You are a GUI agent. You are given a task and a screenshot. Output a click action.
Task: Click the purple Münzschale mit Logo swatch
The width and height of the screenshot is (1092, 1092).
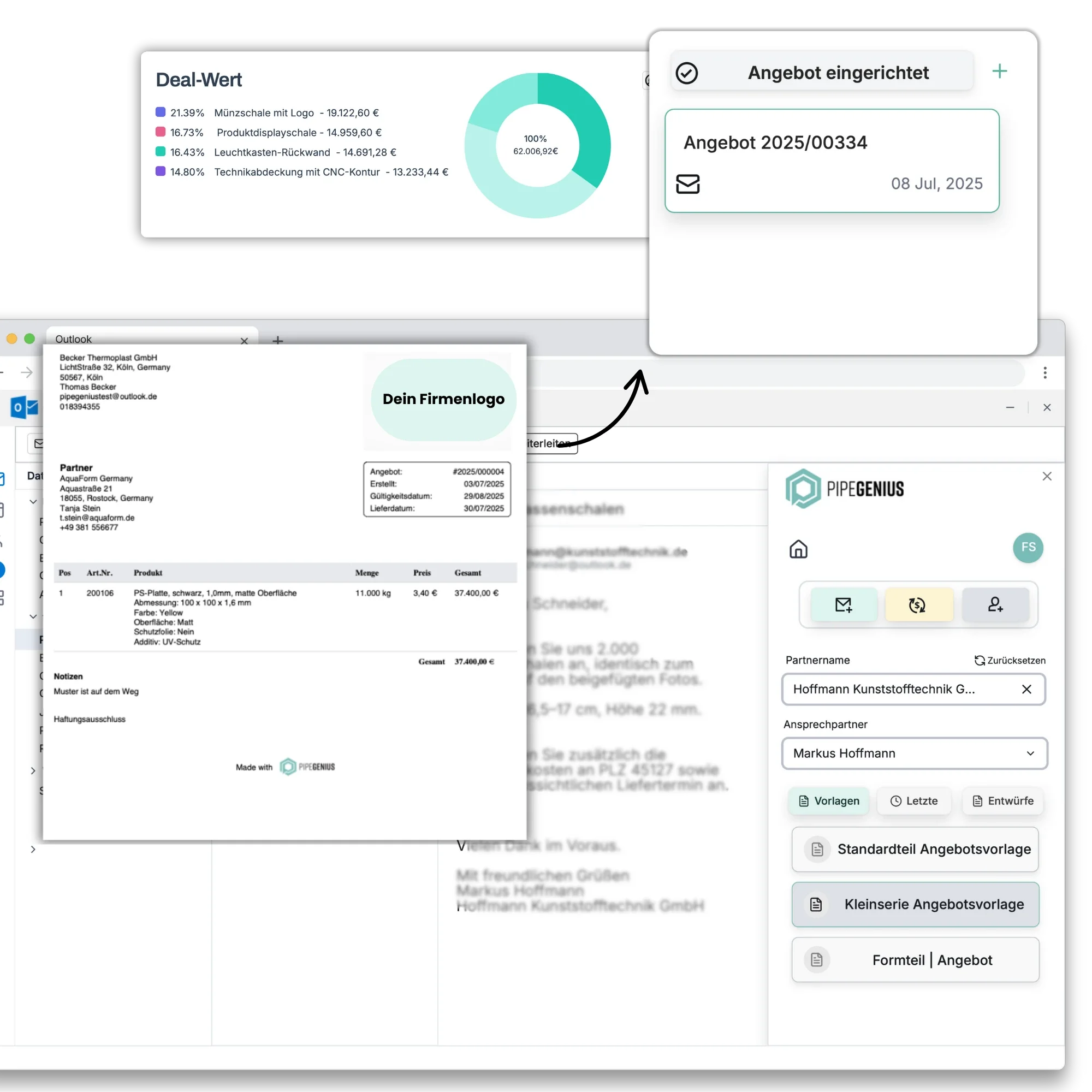pyautogui.click(x=161, y=112)
